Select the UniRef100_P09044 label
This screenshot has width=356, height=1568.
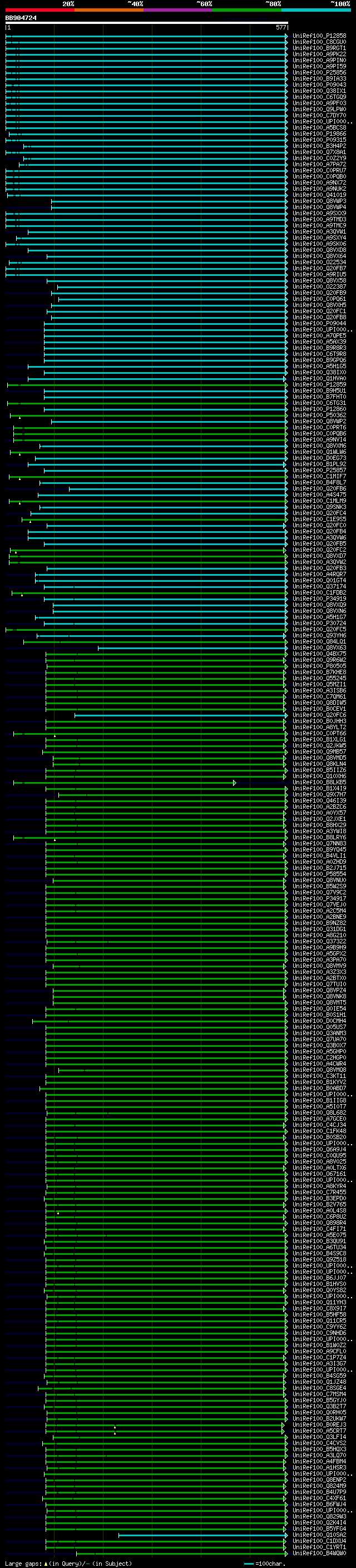(319, 324)
